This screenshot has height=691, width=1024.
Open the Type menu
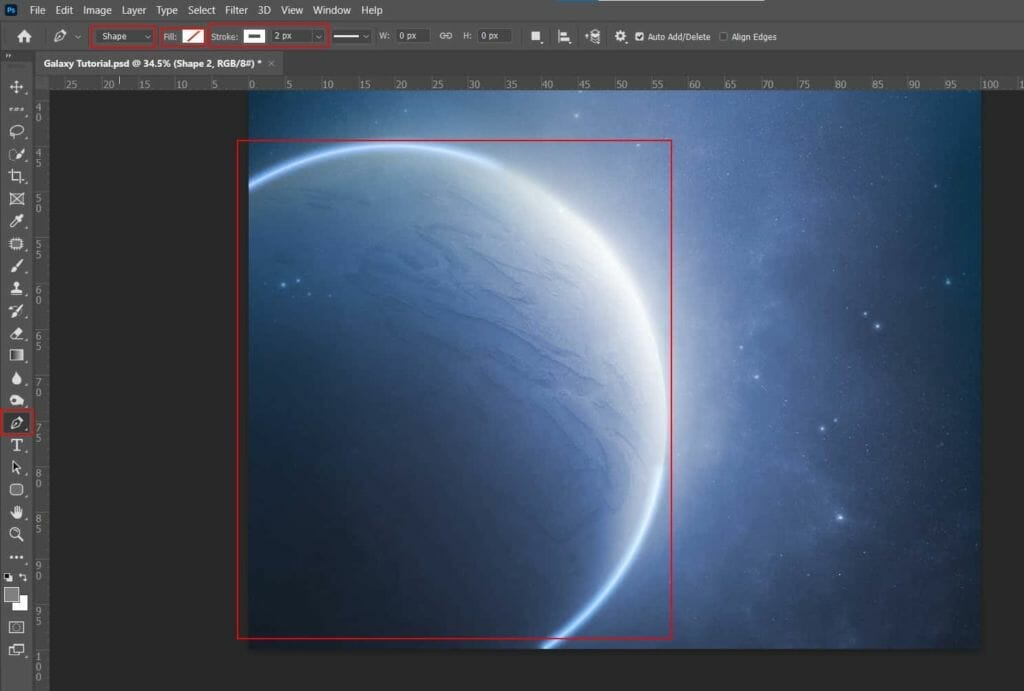click(x=167, y=10)
